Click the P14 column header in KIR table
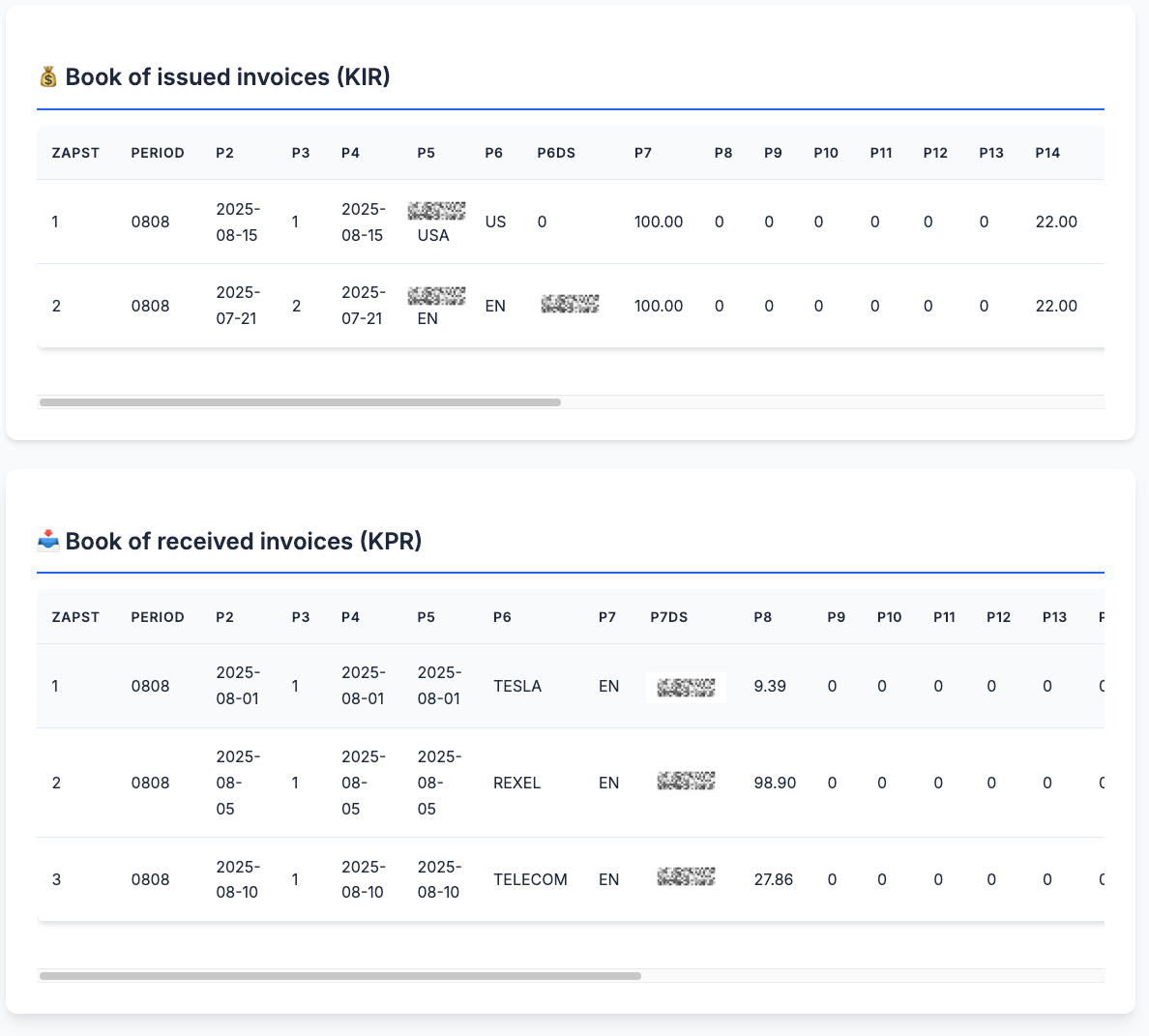The width and height of the screenshot is (1149, 1036). coord(1047,152)
